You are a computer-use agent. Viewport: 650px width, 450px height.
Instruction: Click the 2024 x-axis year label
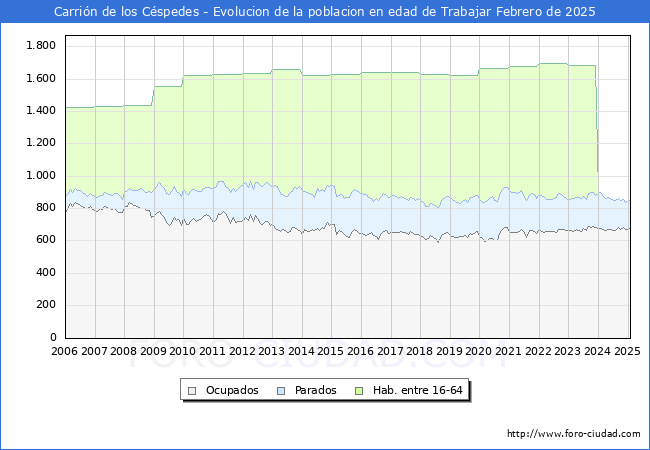pyautogui.click(x=597, y=351)
